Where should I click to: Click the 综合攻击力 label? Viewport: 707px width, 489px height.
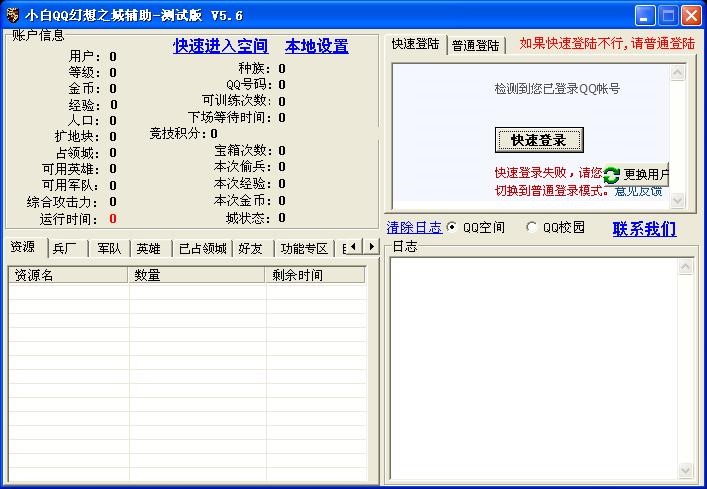[x=62, y=202]
